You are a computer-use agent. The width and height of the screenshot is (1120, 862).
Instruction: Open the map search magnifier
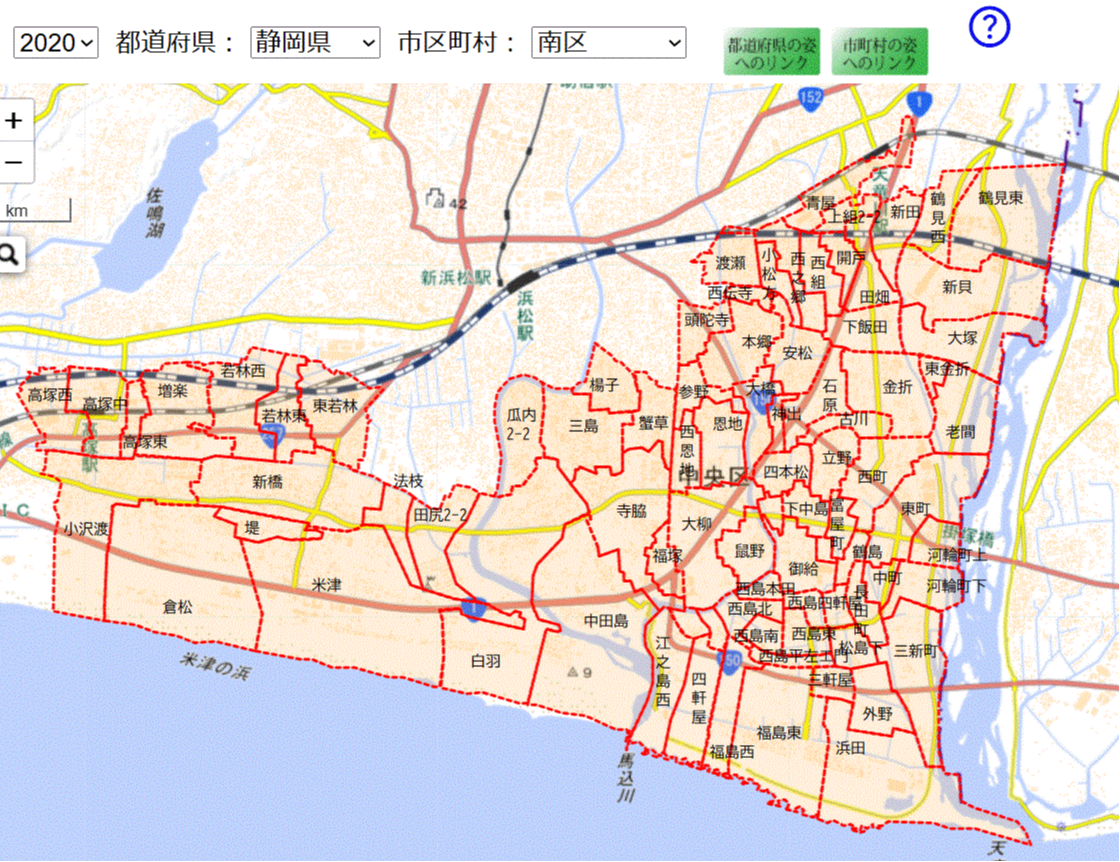[10, 254]
